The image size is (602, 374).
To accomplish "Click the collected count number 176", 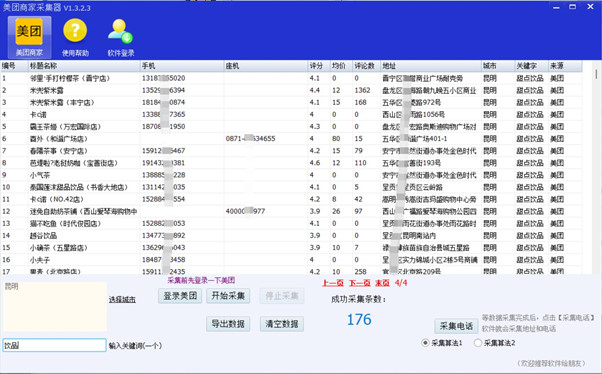I will [359, 319].
